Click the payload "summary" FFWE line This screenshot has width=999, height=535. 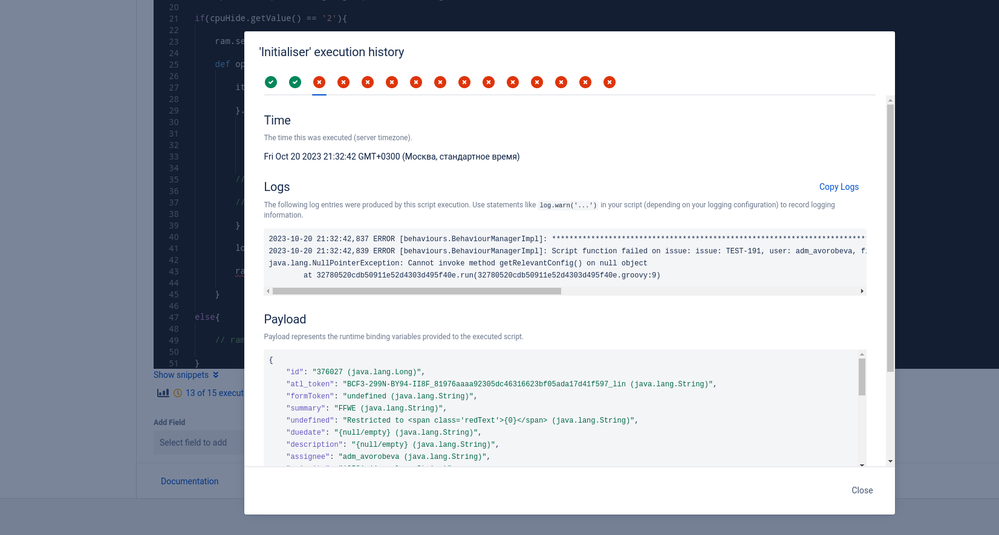(366, 408)
